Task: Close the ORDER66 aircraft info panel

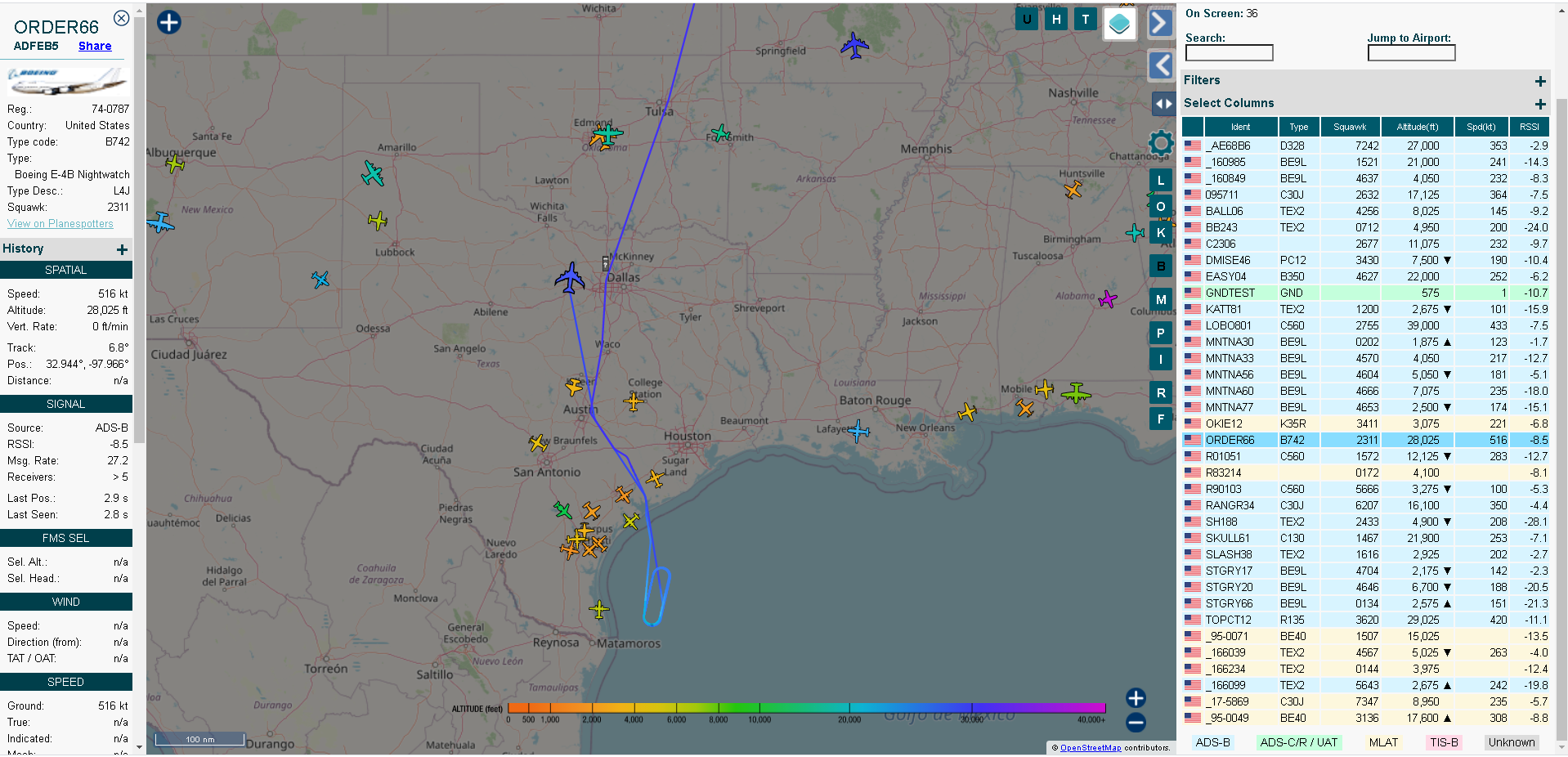Action: tap(121, 18)
